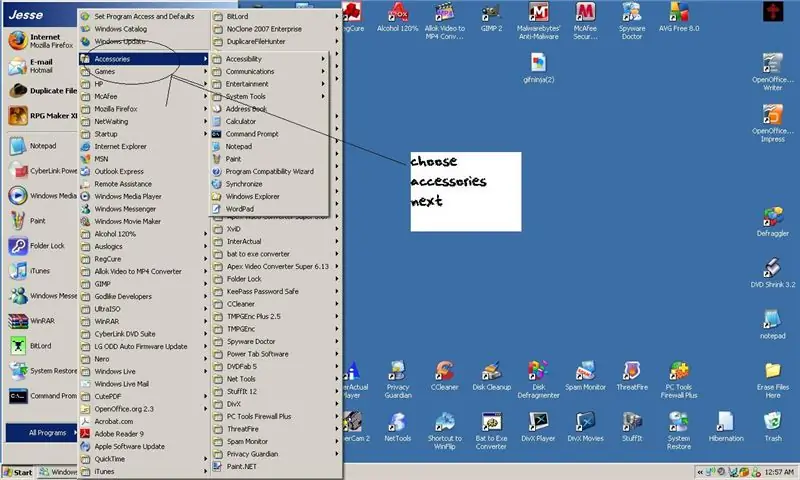Click the taskbar clock showing 12:57 AM
The image size is (800, 480).
pyautogui.click(x=779, y=472)
